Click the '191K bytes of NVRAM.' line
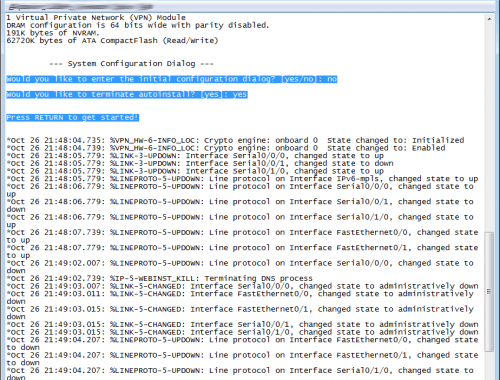Screen dimensions: 500x380 click(53, 33)
